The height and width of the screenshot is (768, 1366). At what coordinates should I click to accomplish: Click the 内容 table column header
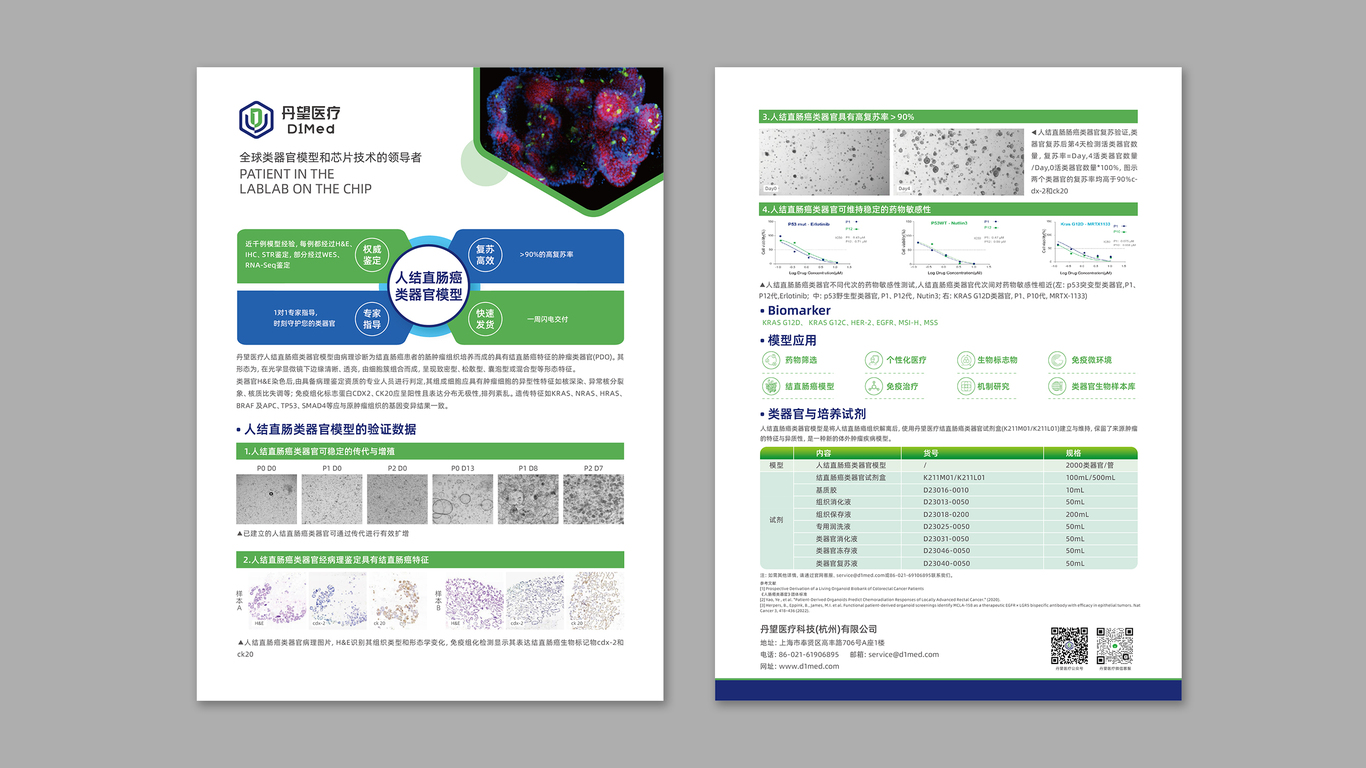[x=823, y=453]
